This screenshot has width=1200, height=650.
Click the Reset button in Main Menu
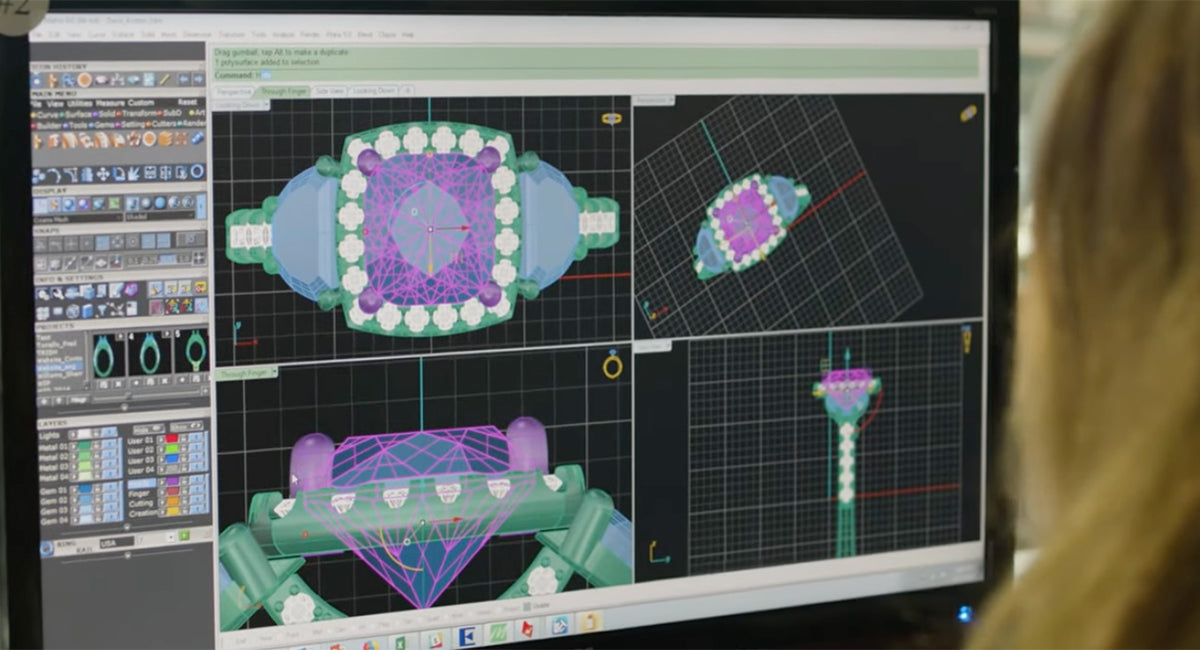point(187,102)
